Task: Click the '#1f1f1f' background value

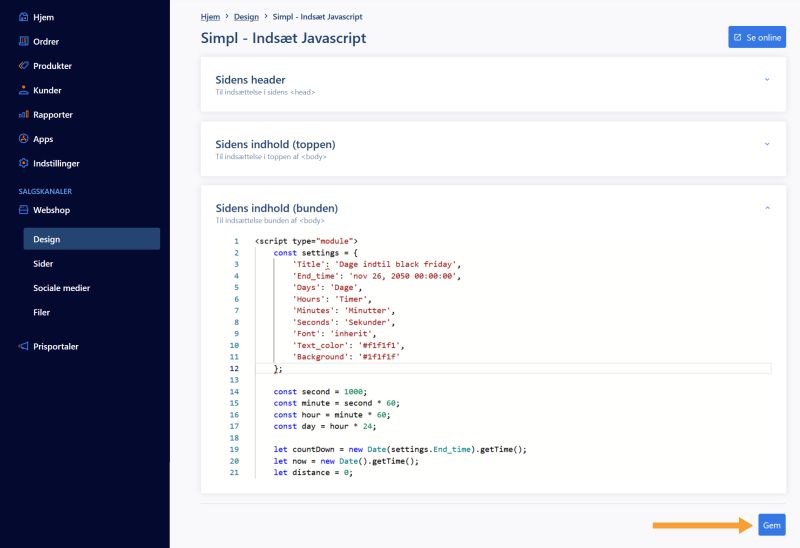Action: (x=379, y=357)
